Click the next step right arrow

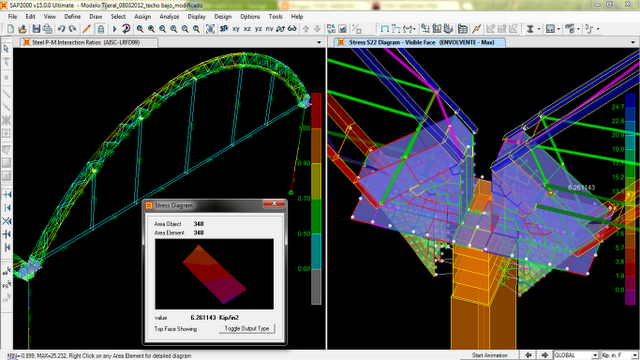(x=545, y=355)
